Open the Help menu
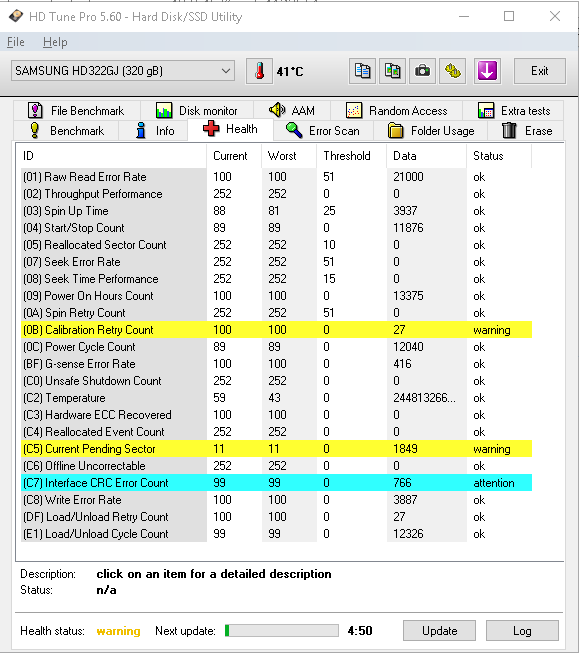The image size is (579, 653). (x=55, y=42)
